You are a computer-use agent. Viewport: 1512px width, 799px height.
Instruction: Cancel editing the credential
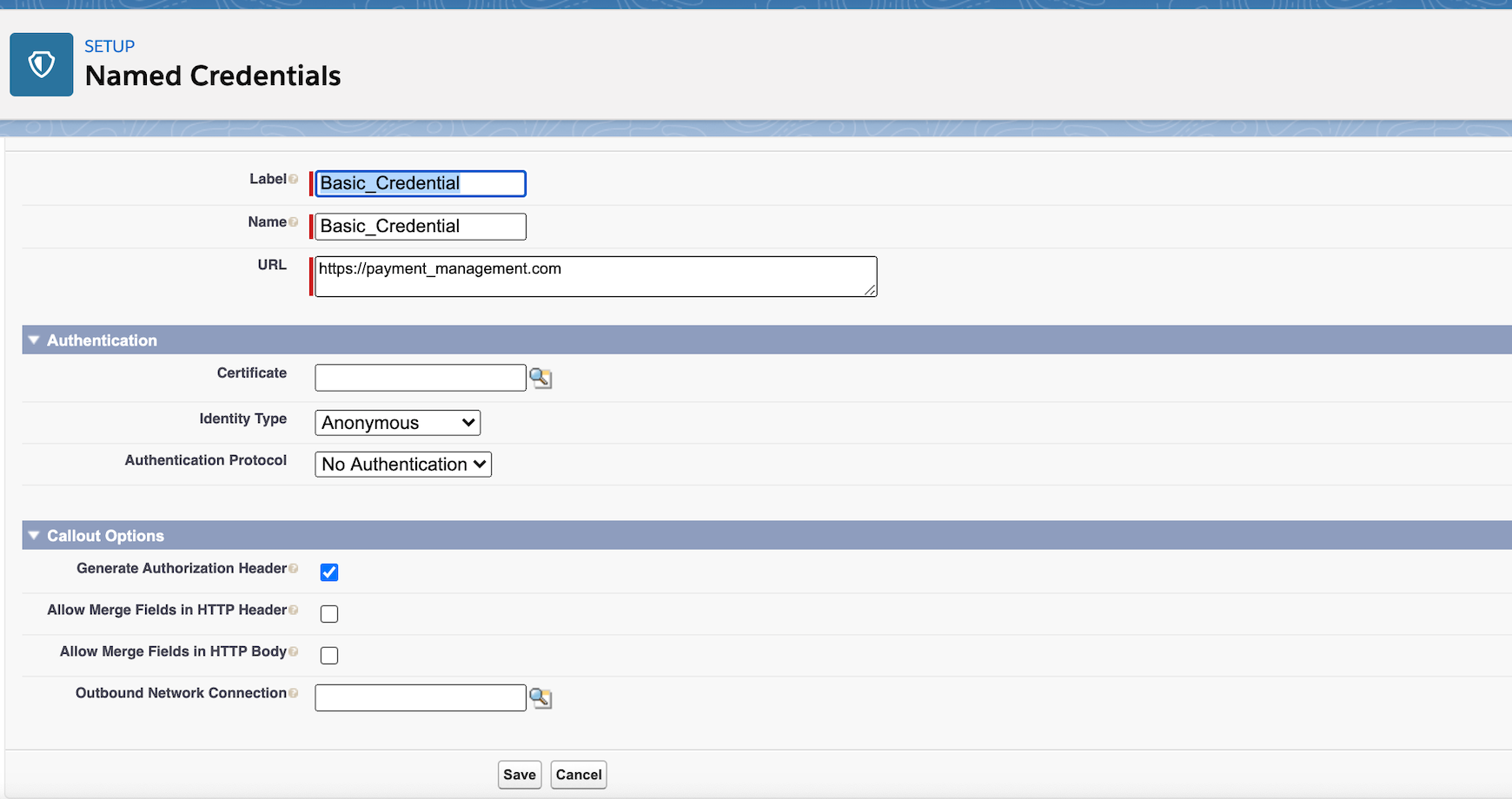(x=579, y=775)
